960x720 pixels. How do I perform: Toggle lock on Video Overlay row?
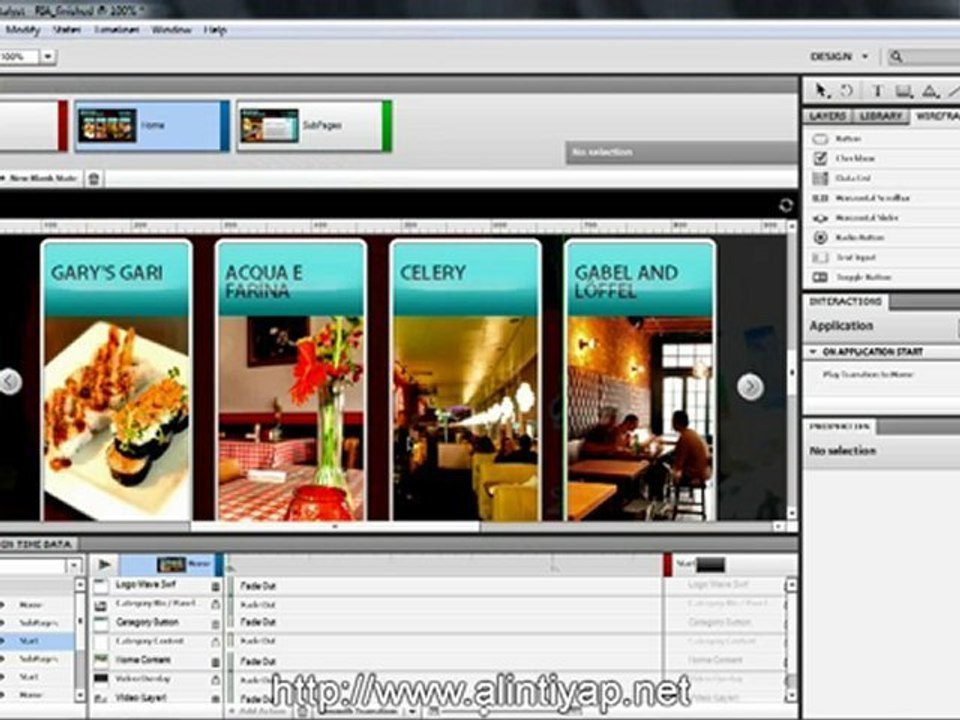pyautogui.click(x=216, y=680)
